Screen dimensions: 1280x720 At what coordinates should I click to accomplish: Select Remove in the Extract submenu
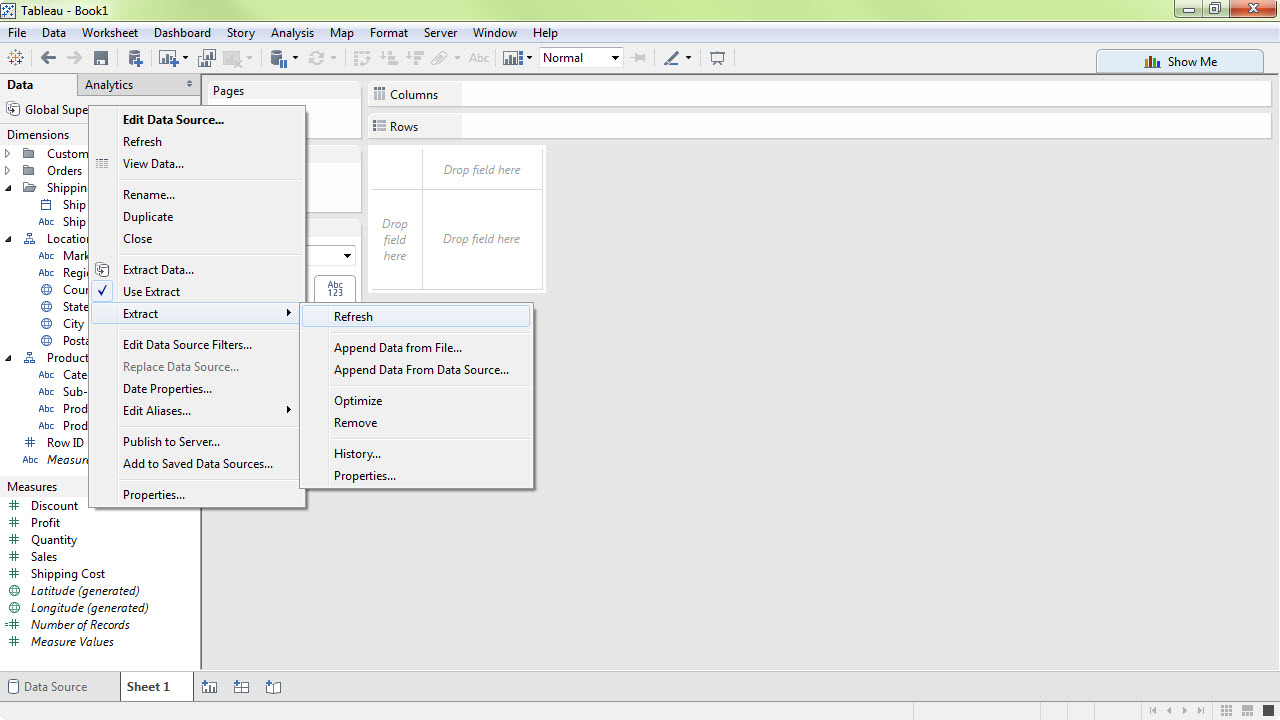pyautogui.click(x=417, y=423)
